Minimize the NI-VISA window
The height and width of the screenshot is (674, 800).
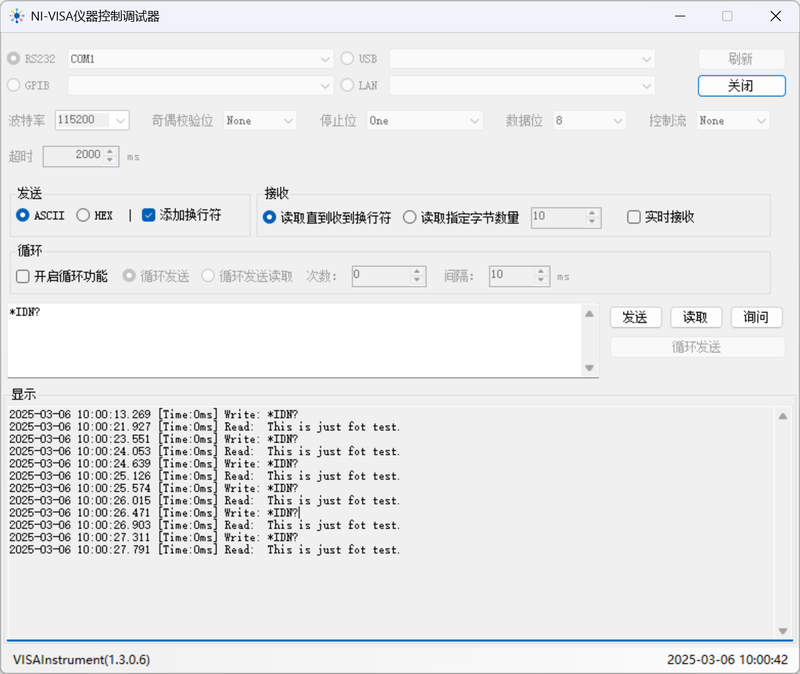click(x=680, y=16)
